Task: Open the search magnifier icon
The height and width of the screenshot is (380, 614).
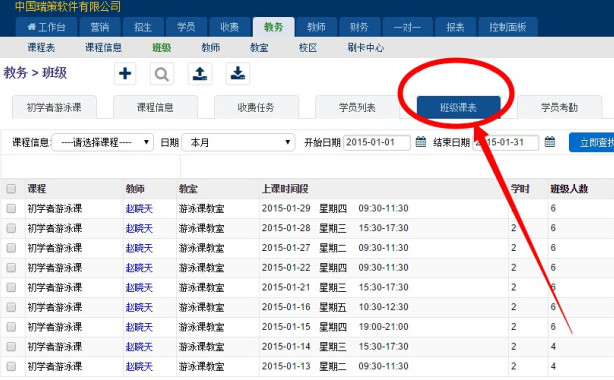Action: [162, 74]
